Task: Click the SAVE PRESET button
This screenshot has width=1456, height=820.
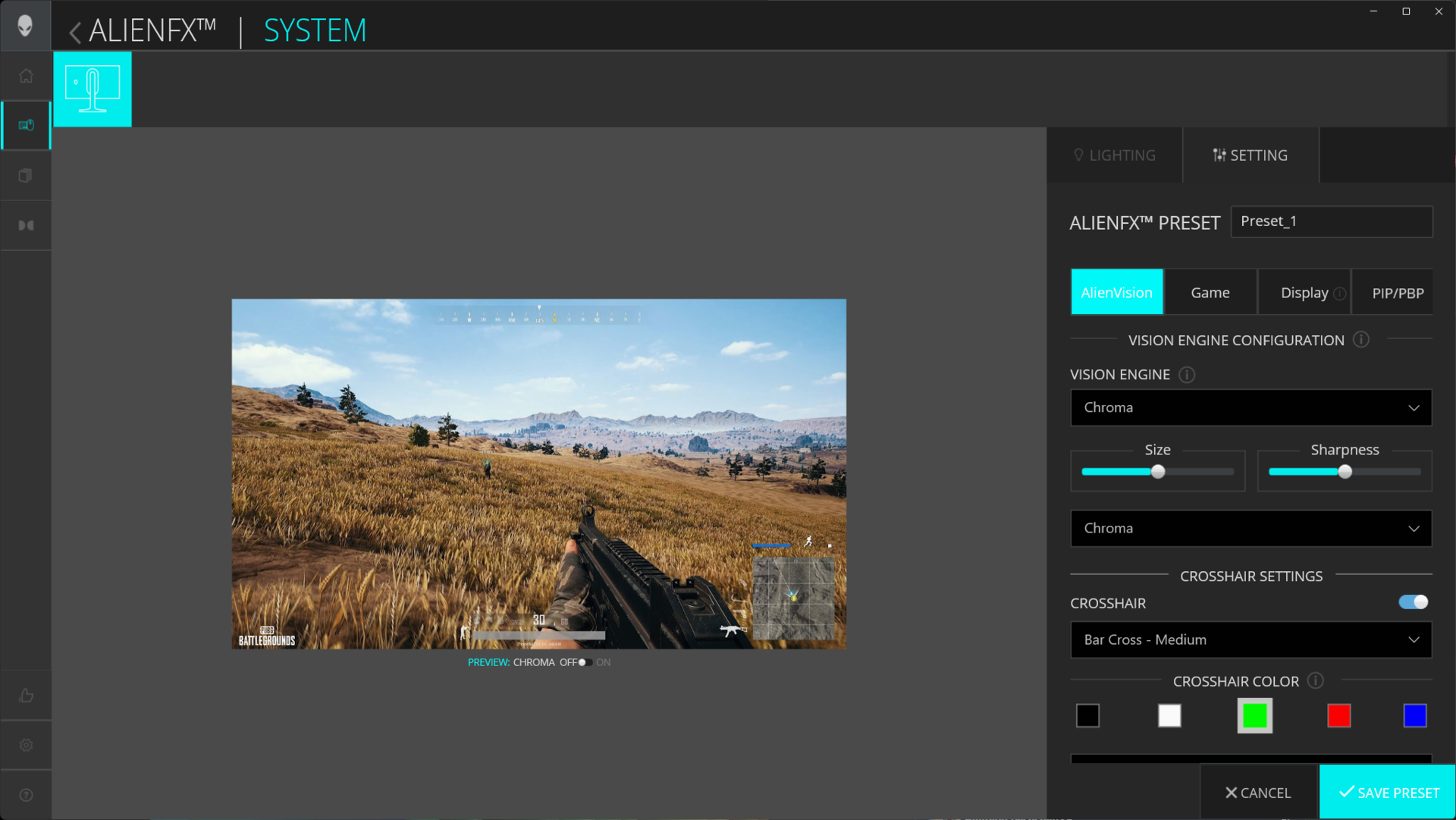Action: [1387, 793]
